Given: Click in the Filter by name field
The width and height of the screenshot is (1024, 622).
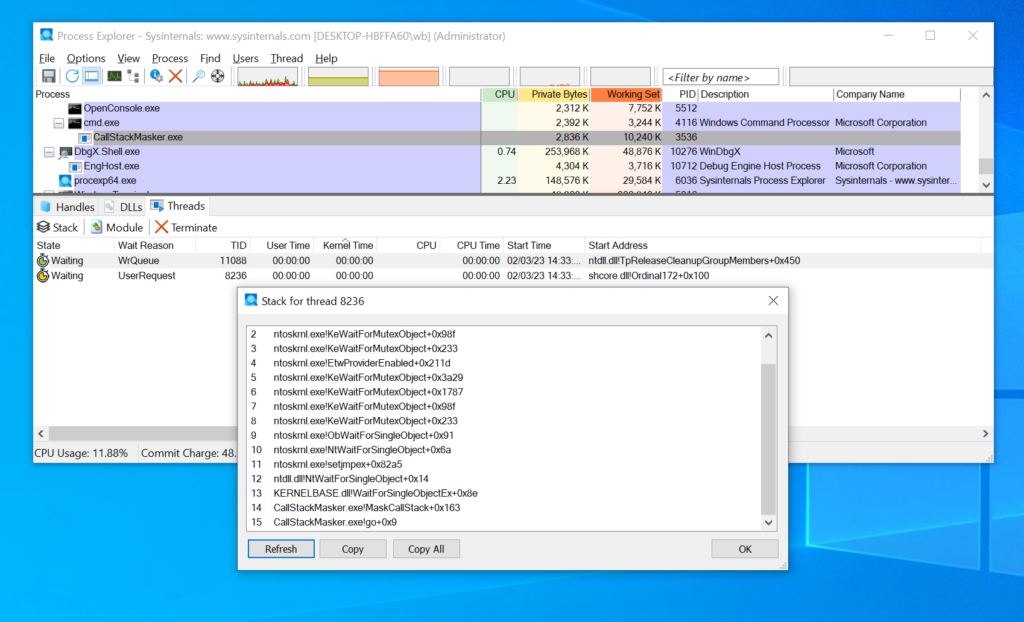Looking at the screenshot, I should 721,77.
